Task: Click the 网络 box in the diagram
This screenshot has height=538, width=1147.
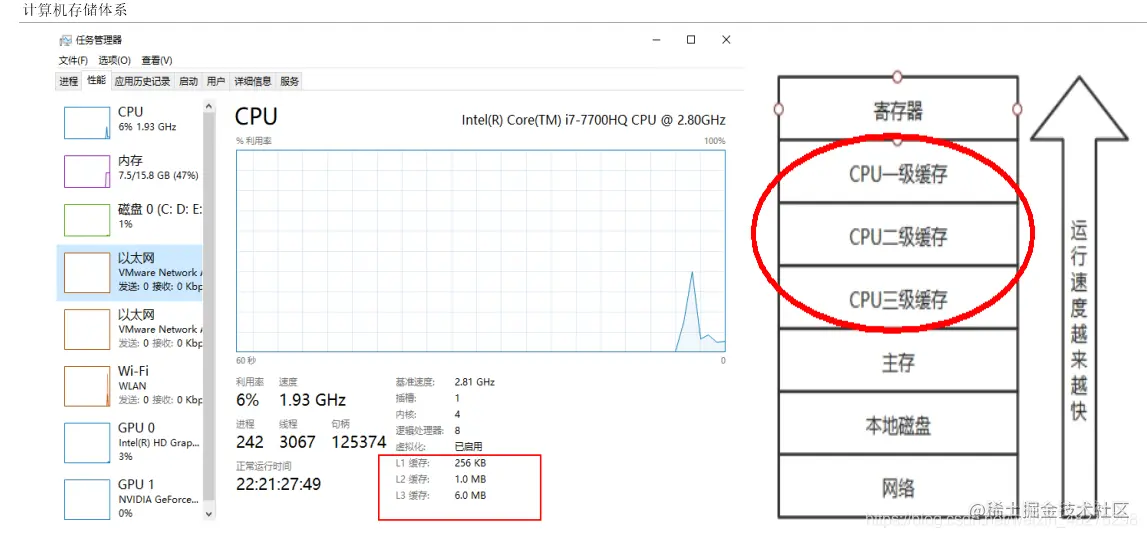Action: click(898, 487)
